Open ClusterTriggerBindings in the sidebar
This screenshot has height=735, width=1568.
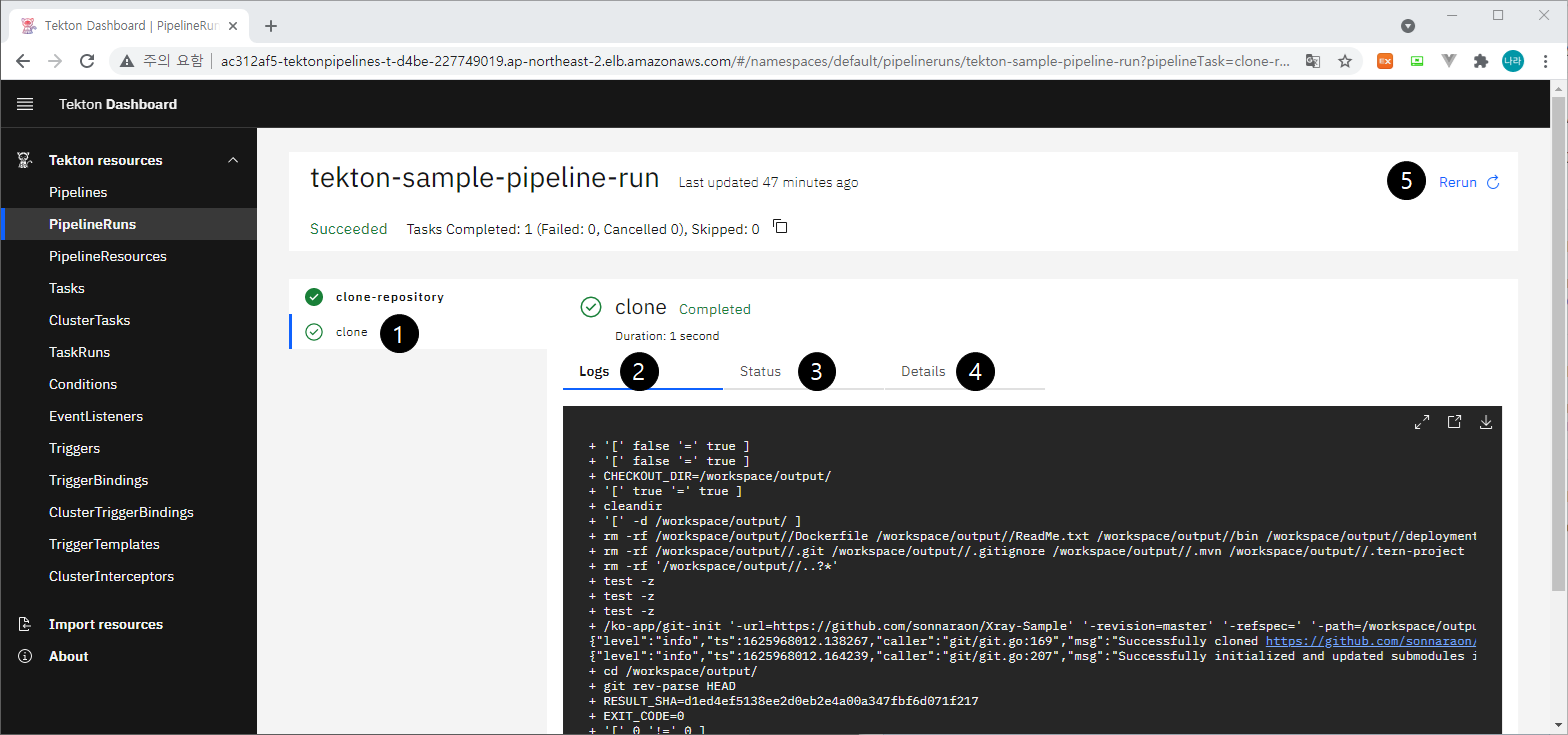point(128,512)
